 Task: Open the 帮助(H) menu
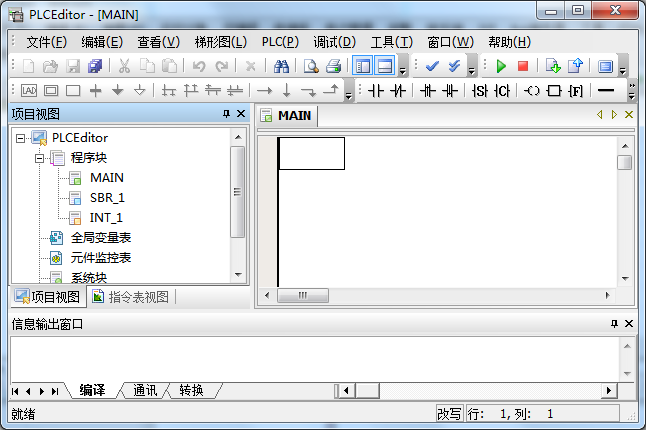click(509, 42)
